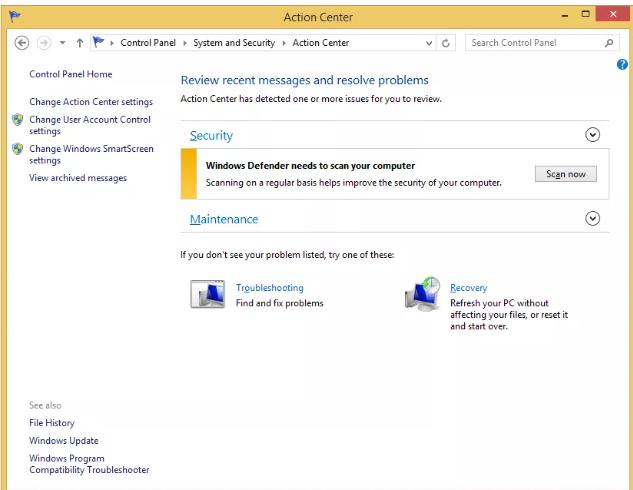Open Control Panel Home

point(71,74)
